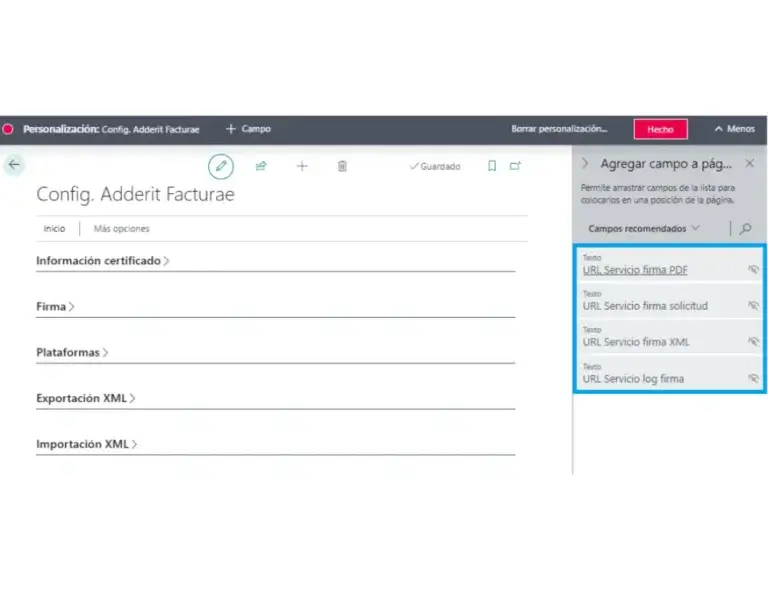Click the edit pencil icon
768x590 pixels.
[221, 166]
